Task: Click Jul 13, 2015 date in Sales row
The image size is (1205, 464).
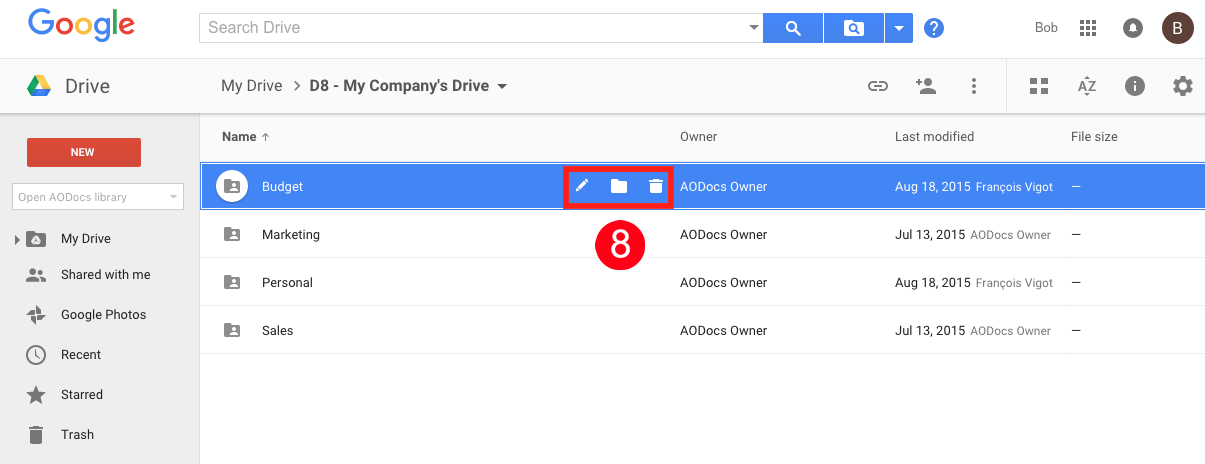Action: point(930,330)
